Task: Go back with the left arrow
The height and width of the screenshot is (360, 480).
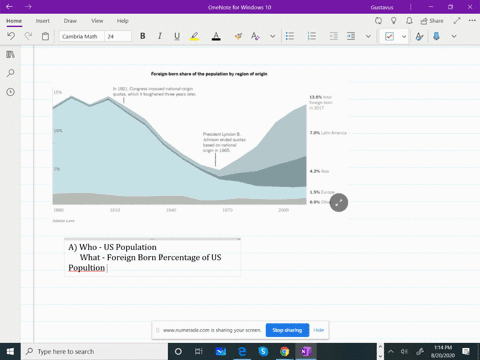Action: pos(9,7)
